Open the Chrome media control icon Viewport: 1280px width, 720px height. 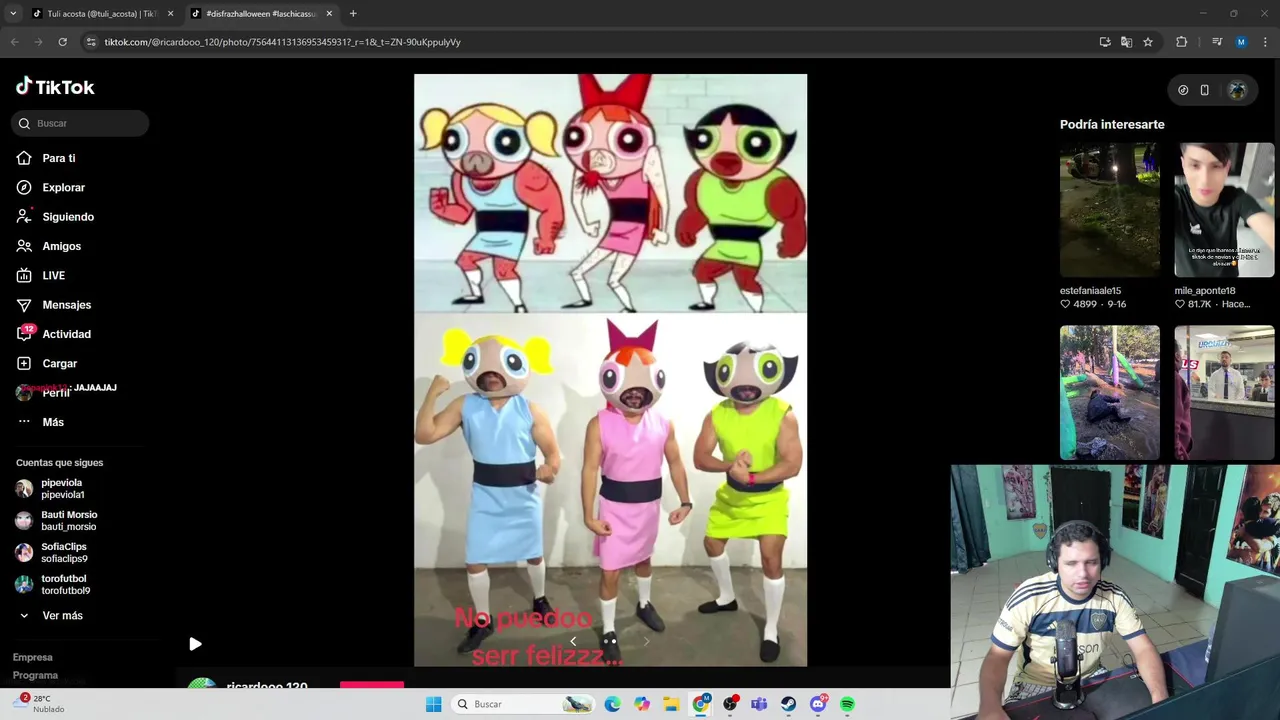[x=1216, y=42]
